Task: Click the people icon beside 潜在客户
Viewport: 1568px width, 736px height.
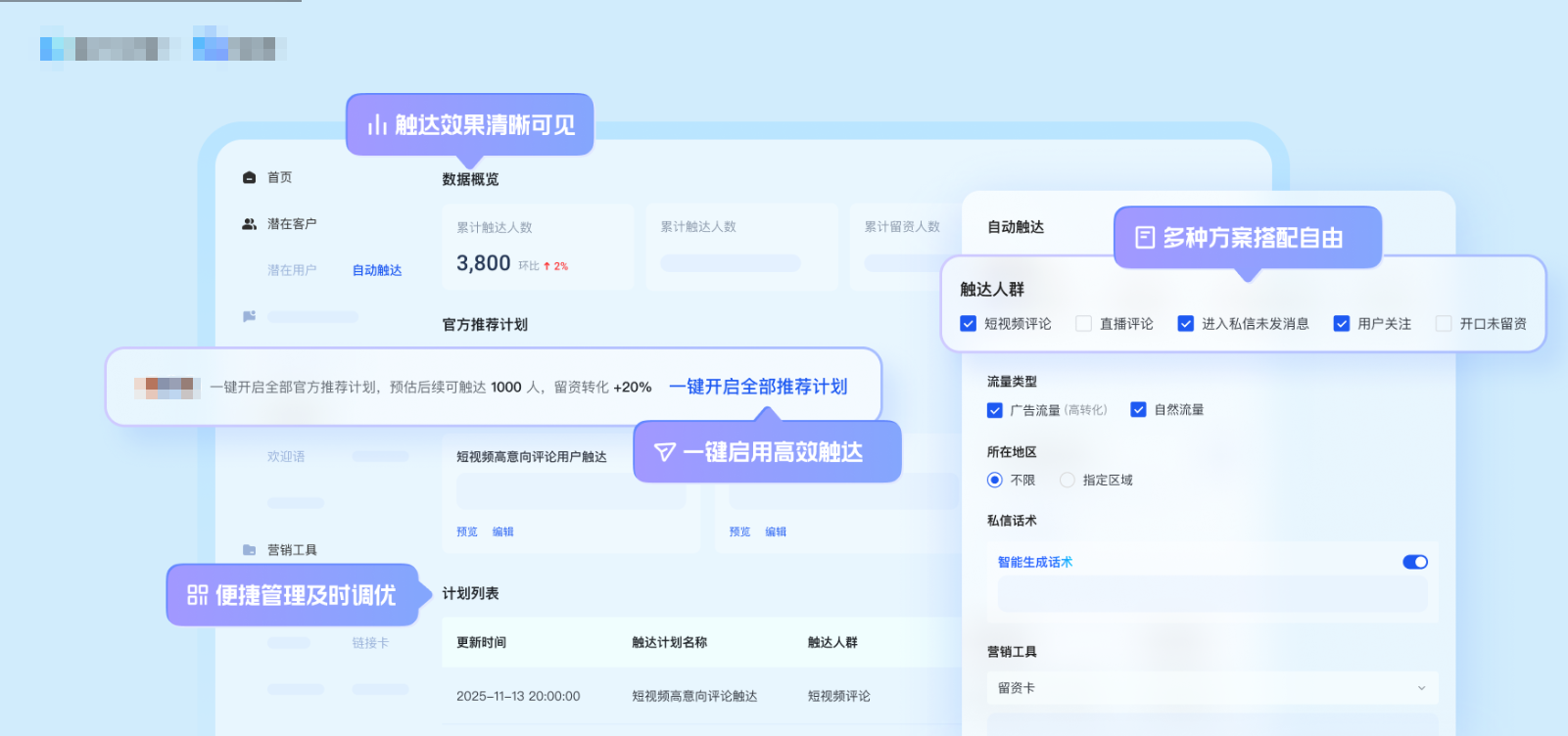Action: click(x=249, y=224)
